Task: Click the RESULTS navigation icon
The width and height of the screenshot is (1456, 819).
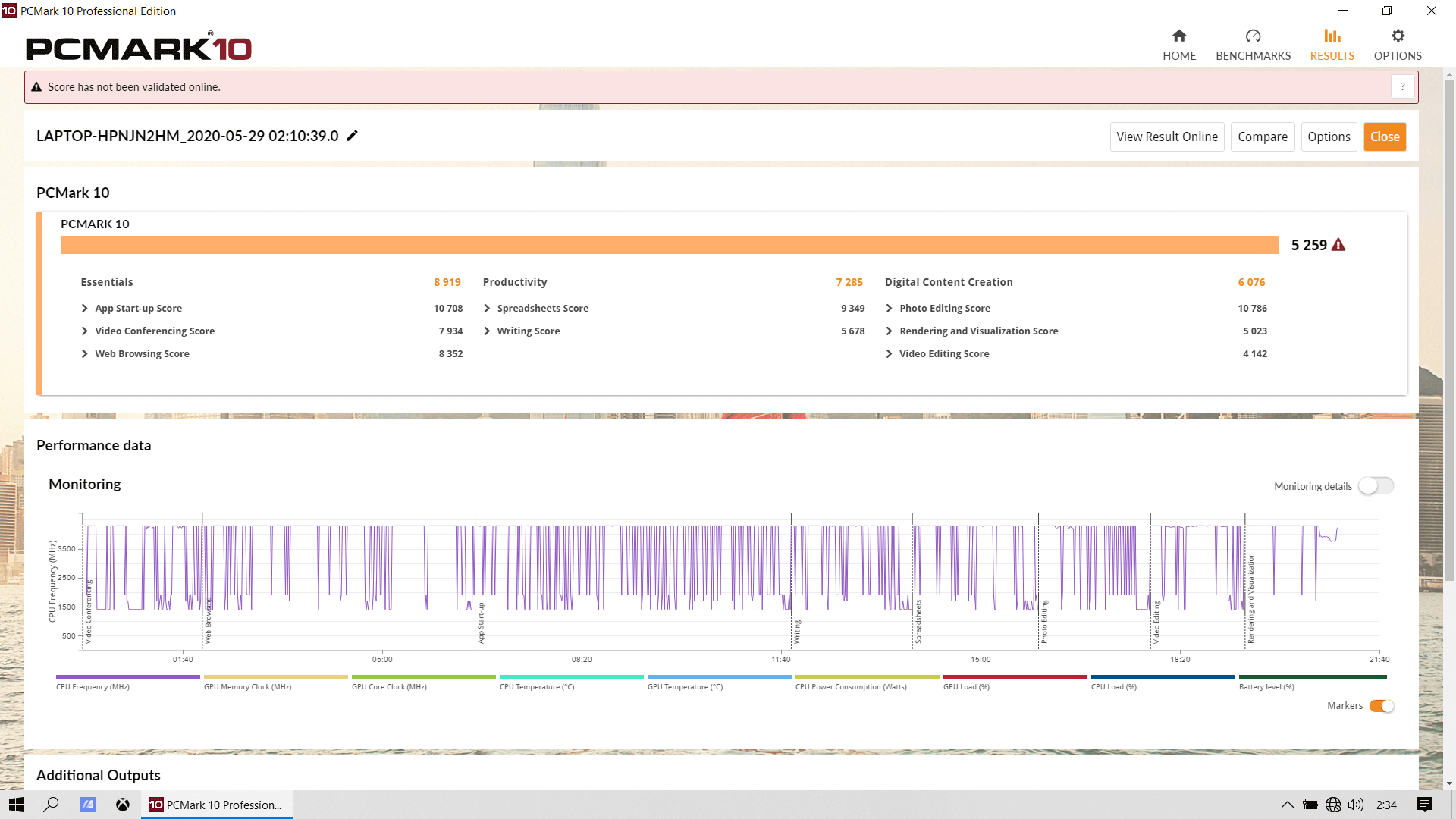Action: click(1332, 35)
